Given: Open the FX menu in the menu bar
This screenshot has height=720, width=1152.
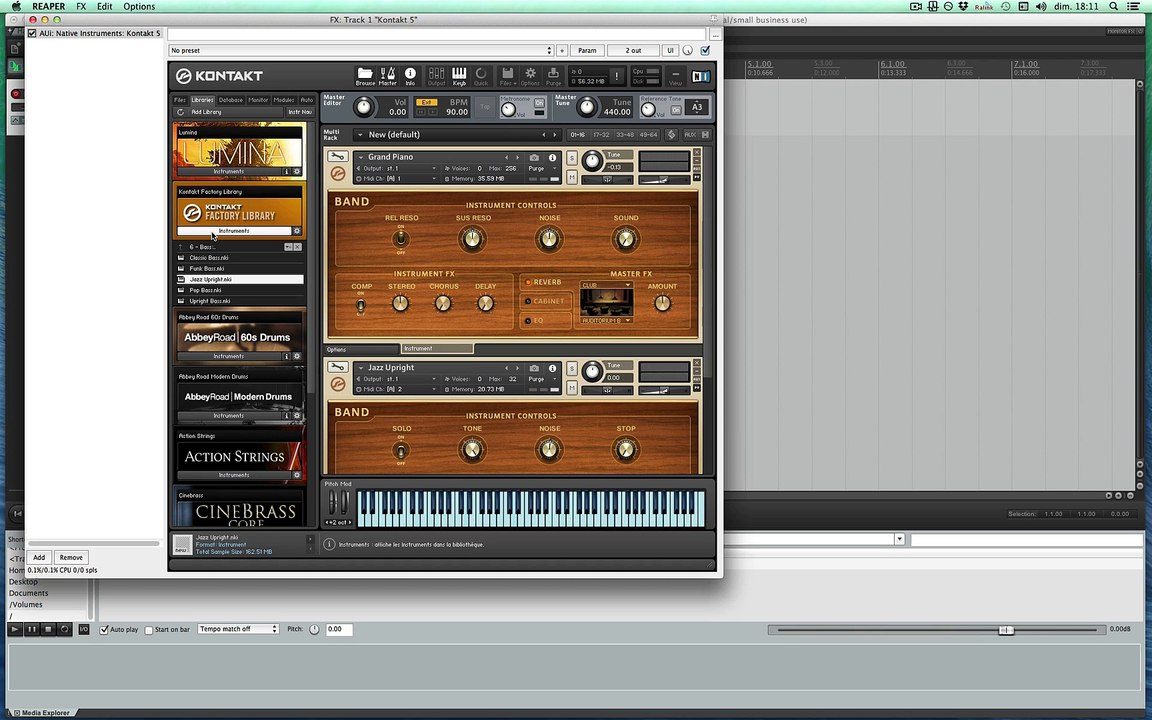Looking at the screenshot, I should 81,6.
